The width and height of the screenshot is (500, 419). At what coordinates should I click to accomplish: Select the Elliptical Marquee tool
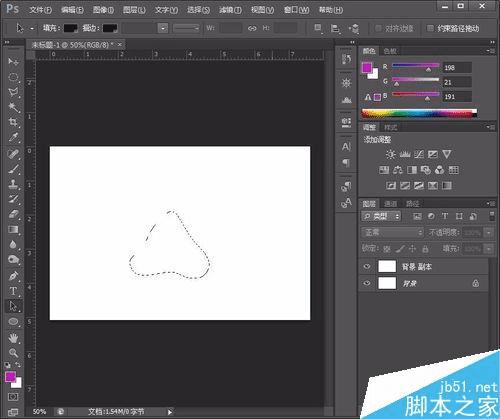(13, 77)
